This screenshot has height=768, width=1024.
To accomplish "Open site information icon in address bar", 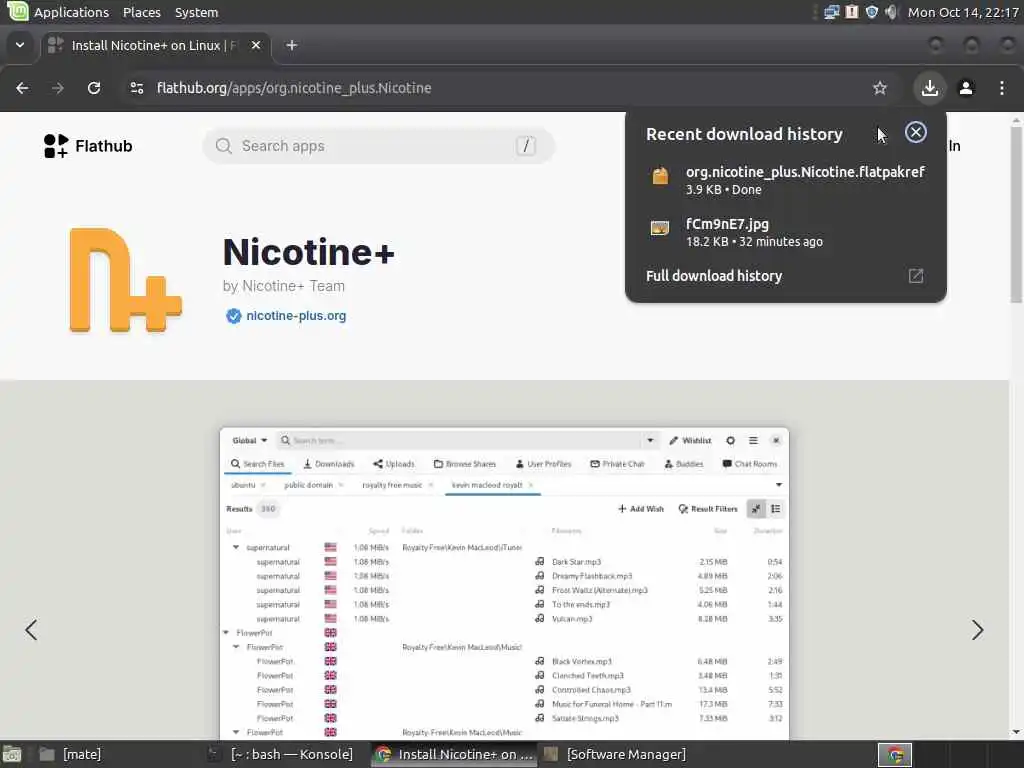I will tap(136, 88).
